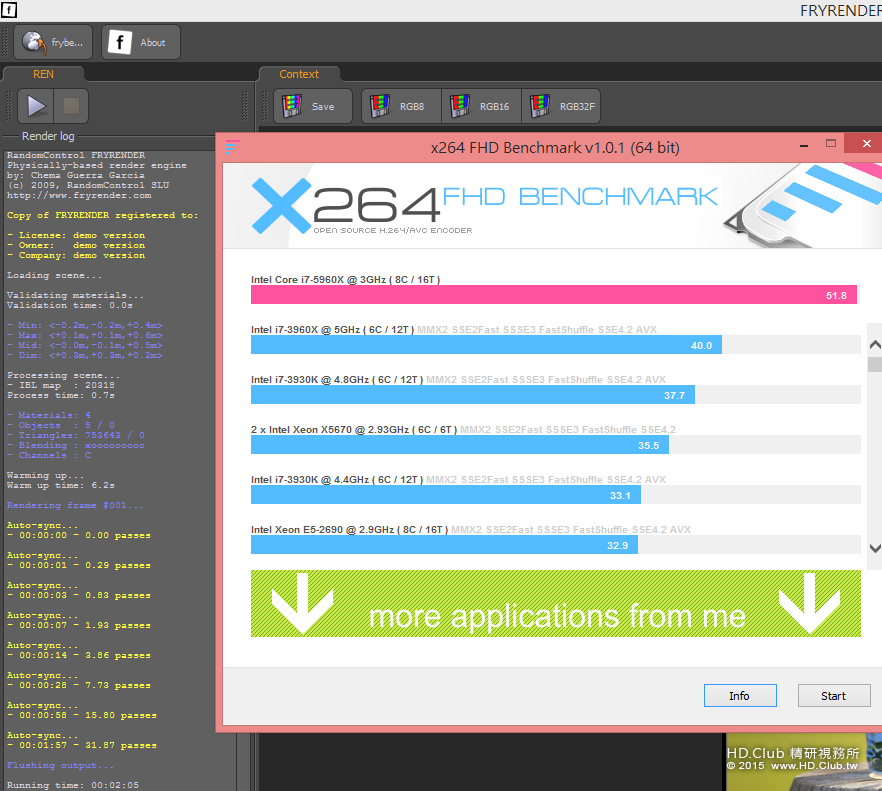Open the About dialog

coord(141,42)
